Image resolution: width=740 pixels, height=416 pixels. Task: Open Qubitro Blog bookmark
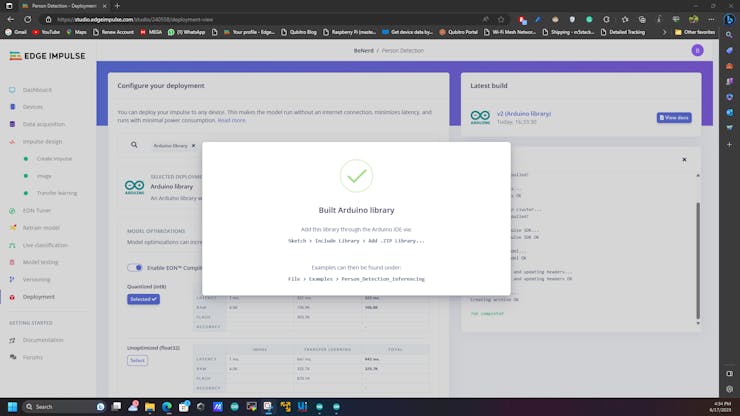pos(299,32)
